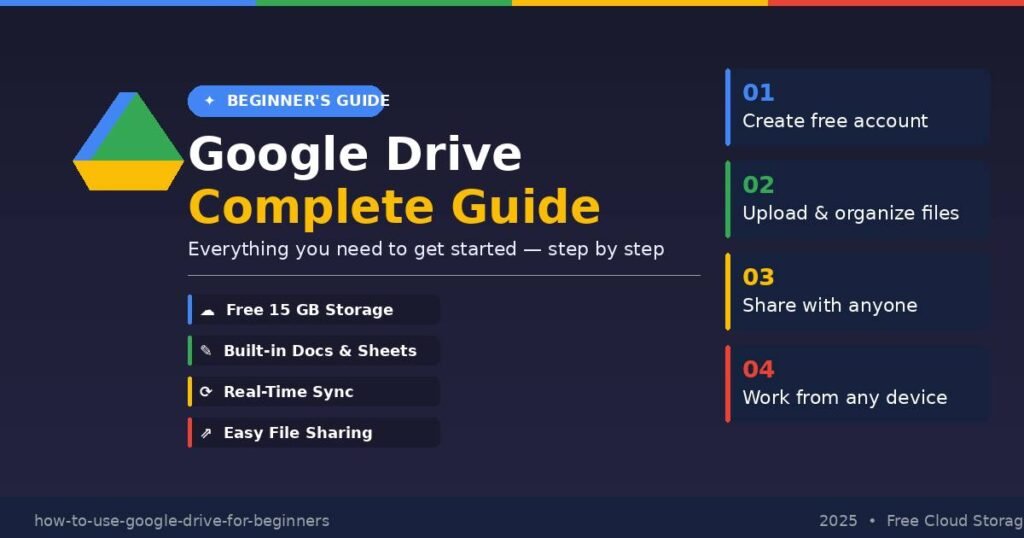1024x538 pixels.
Task: Click the sparkle icon in Beginner's Guide badge
Action: [209, 101]
